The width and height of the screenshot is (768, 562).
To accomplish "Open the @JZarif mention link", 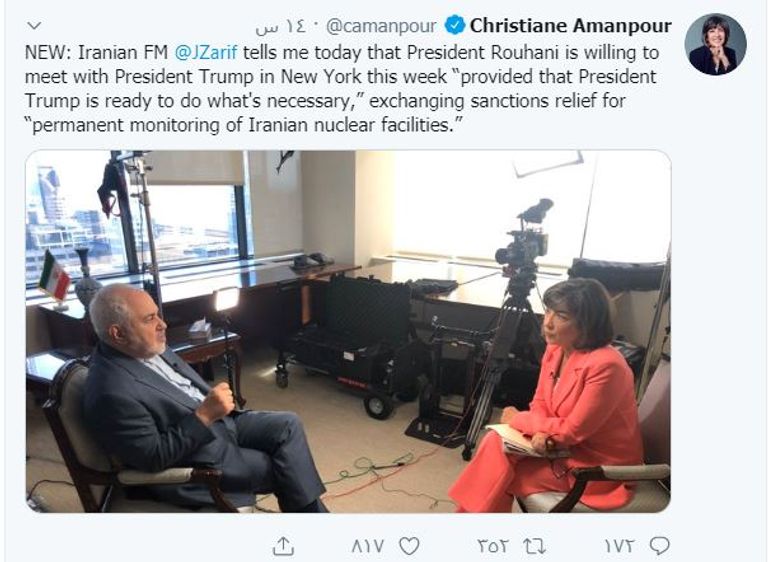I will coord(206,52).
